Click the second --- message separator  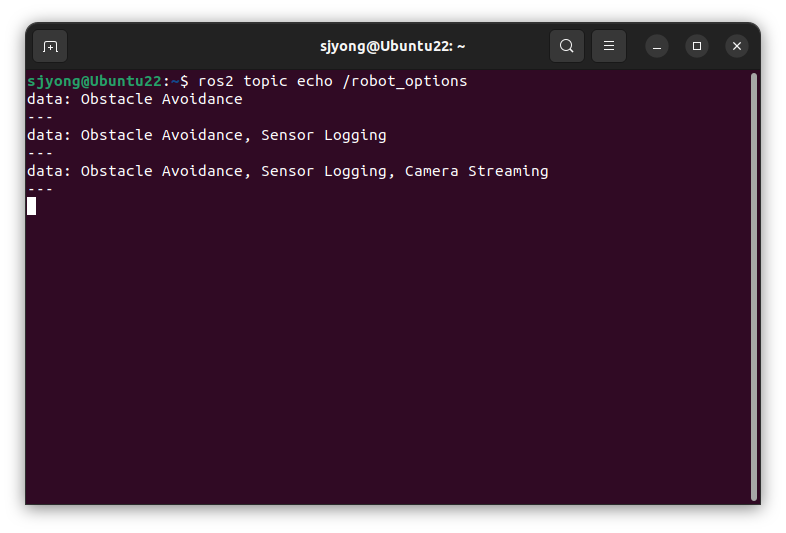40,153
